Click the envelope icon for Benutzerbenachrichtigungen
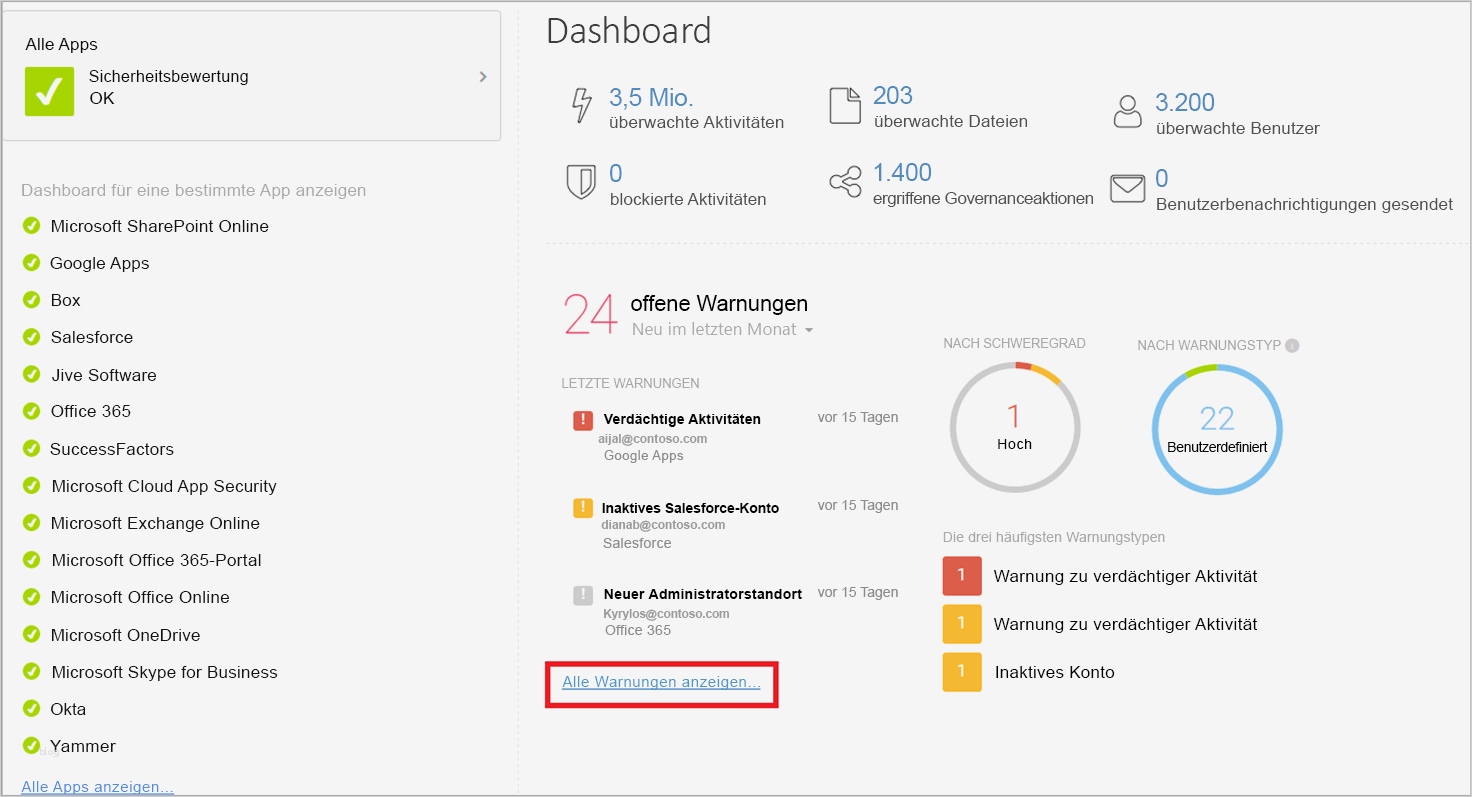 pyautogui.click(x=1128, y=186)
